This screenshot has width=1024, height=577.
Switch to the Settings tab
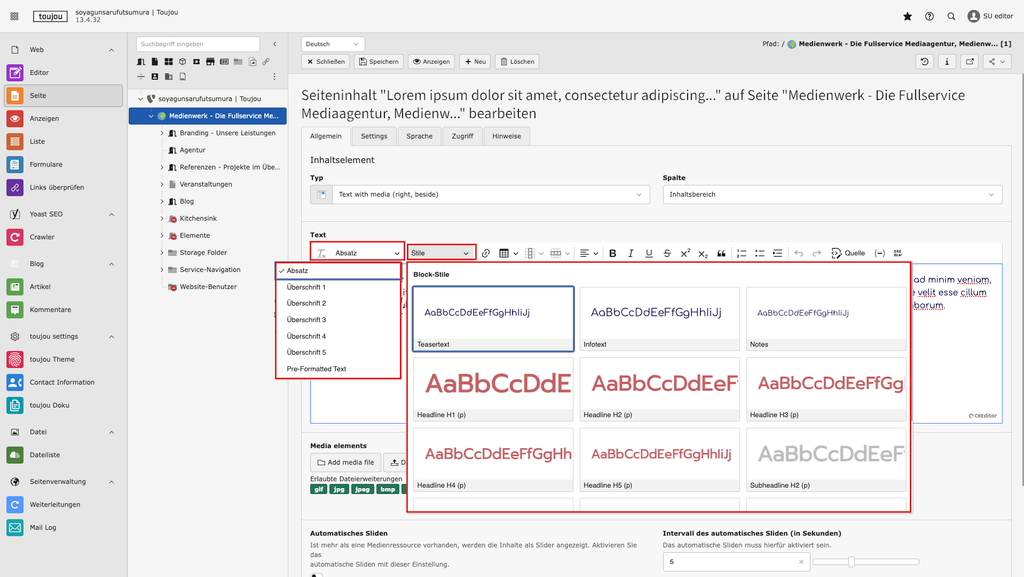coord(374,136)
